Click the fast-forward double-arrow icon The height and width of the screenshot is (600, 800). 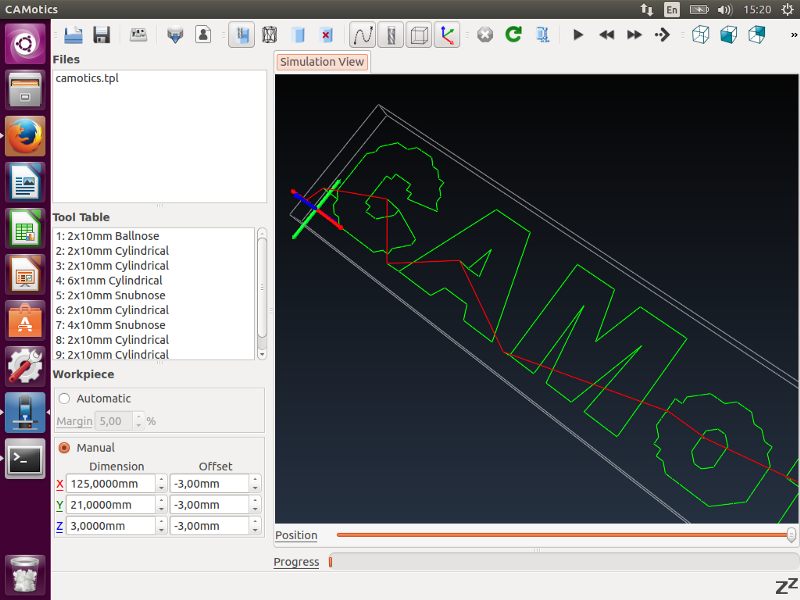click(634, 35)
